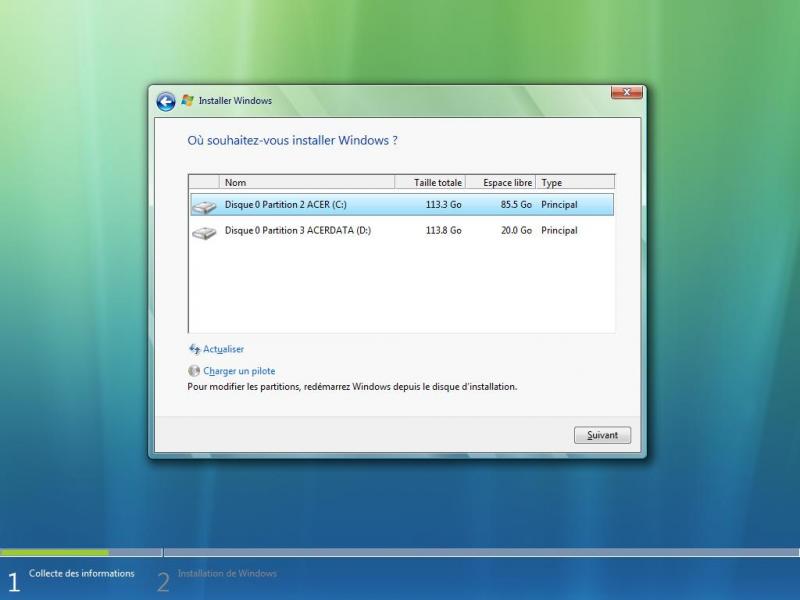Go back with the blue arrow button
Screen dimensions: 800x600
[166, 102]
